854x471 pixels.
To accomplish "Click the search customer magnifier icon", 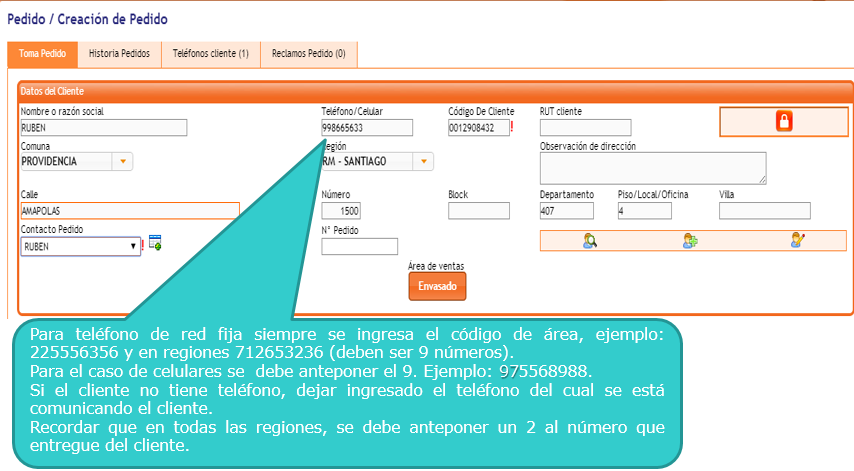I will [590, 241].
